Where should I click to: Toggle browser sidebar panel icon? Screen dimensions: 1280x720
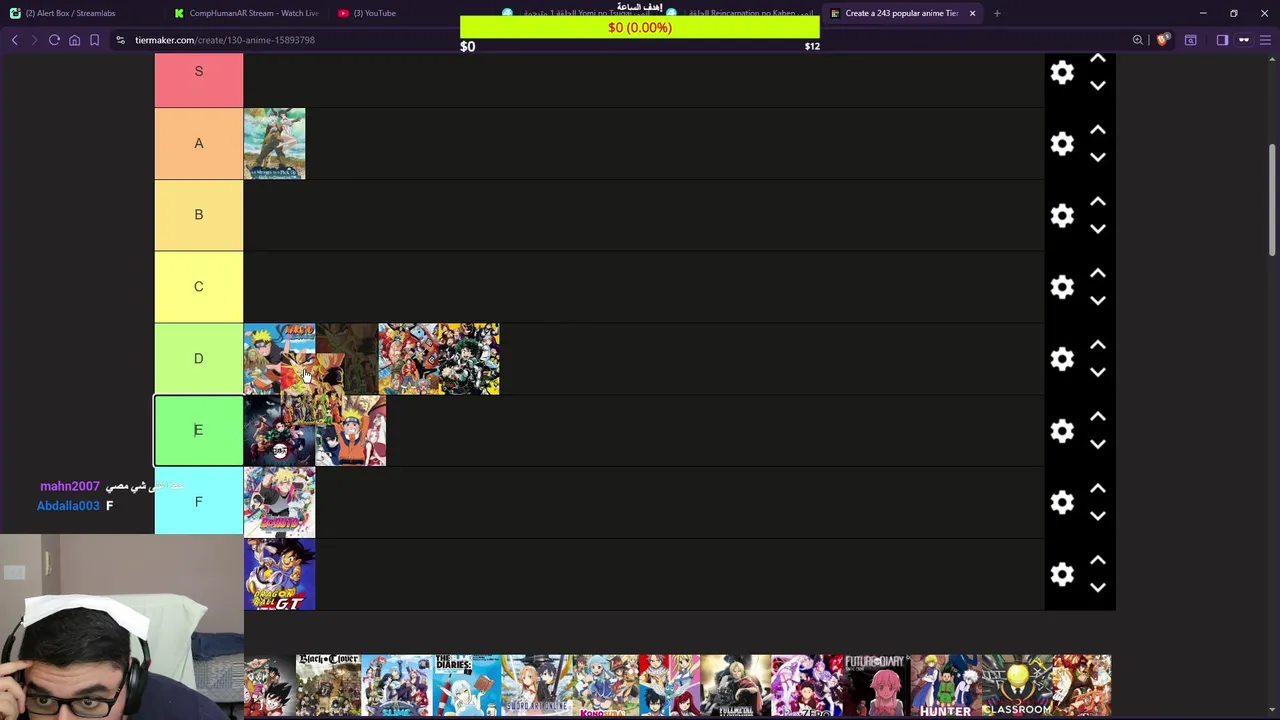[x=1222, y=40]
